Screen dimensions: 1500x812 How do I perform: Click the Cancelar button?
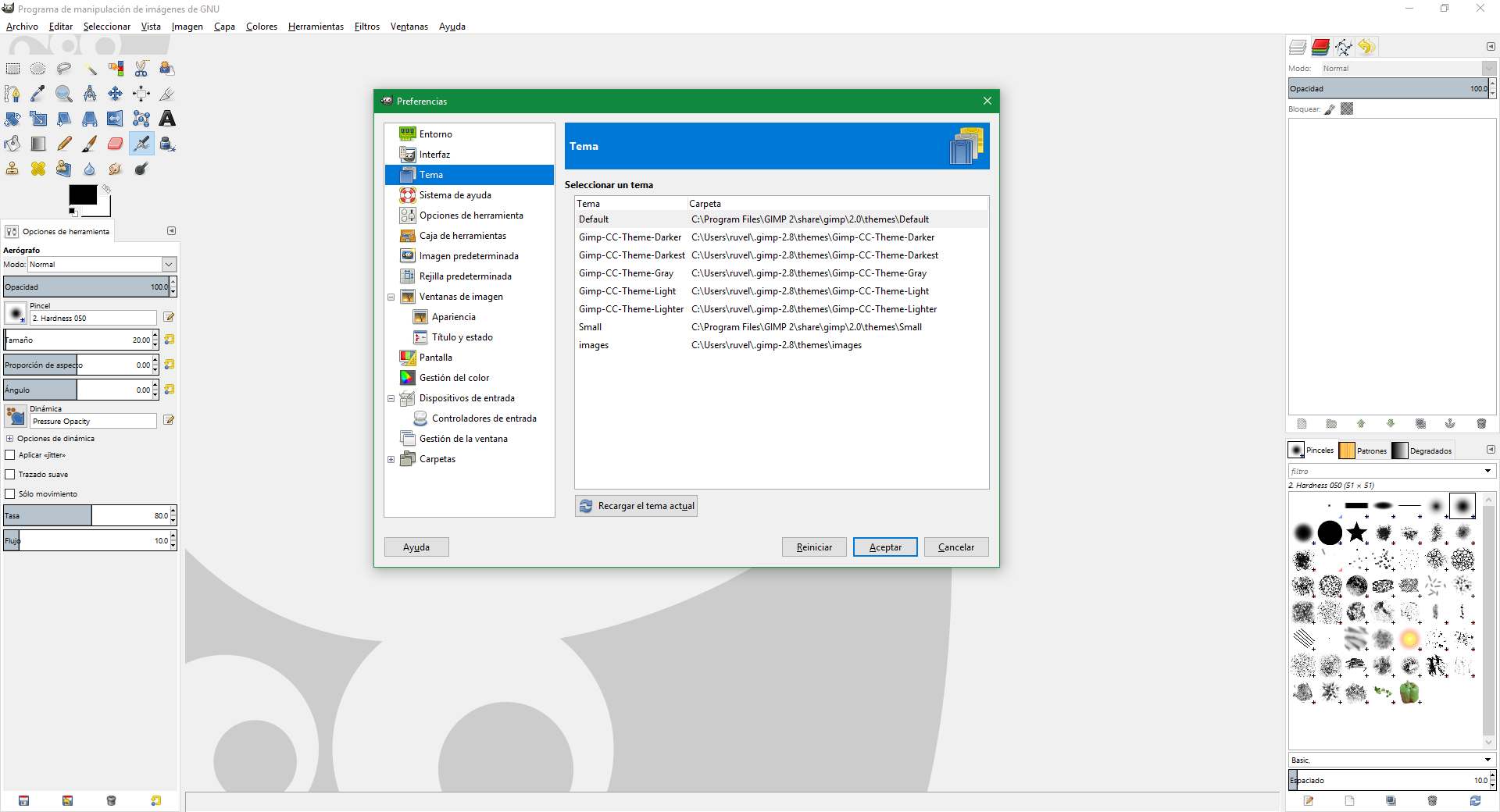[x=956, y=547]
